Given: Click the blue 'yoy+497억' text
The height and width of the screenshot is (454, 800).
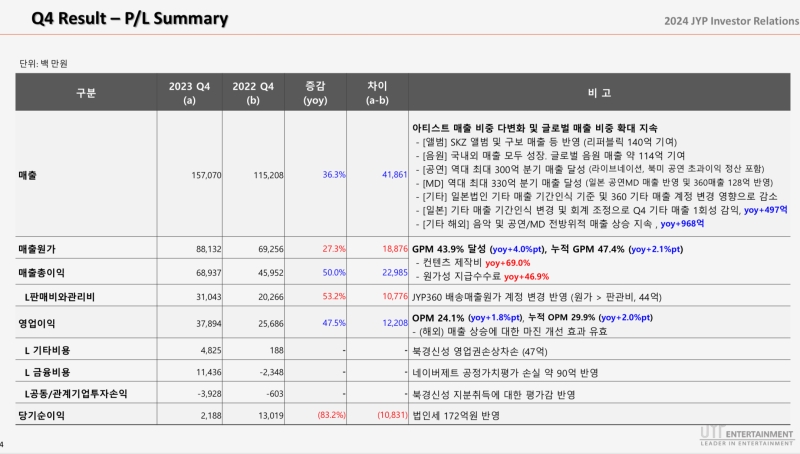Looking at the screenshot, I should 765,210.
